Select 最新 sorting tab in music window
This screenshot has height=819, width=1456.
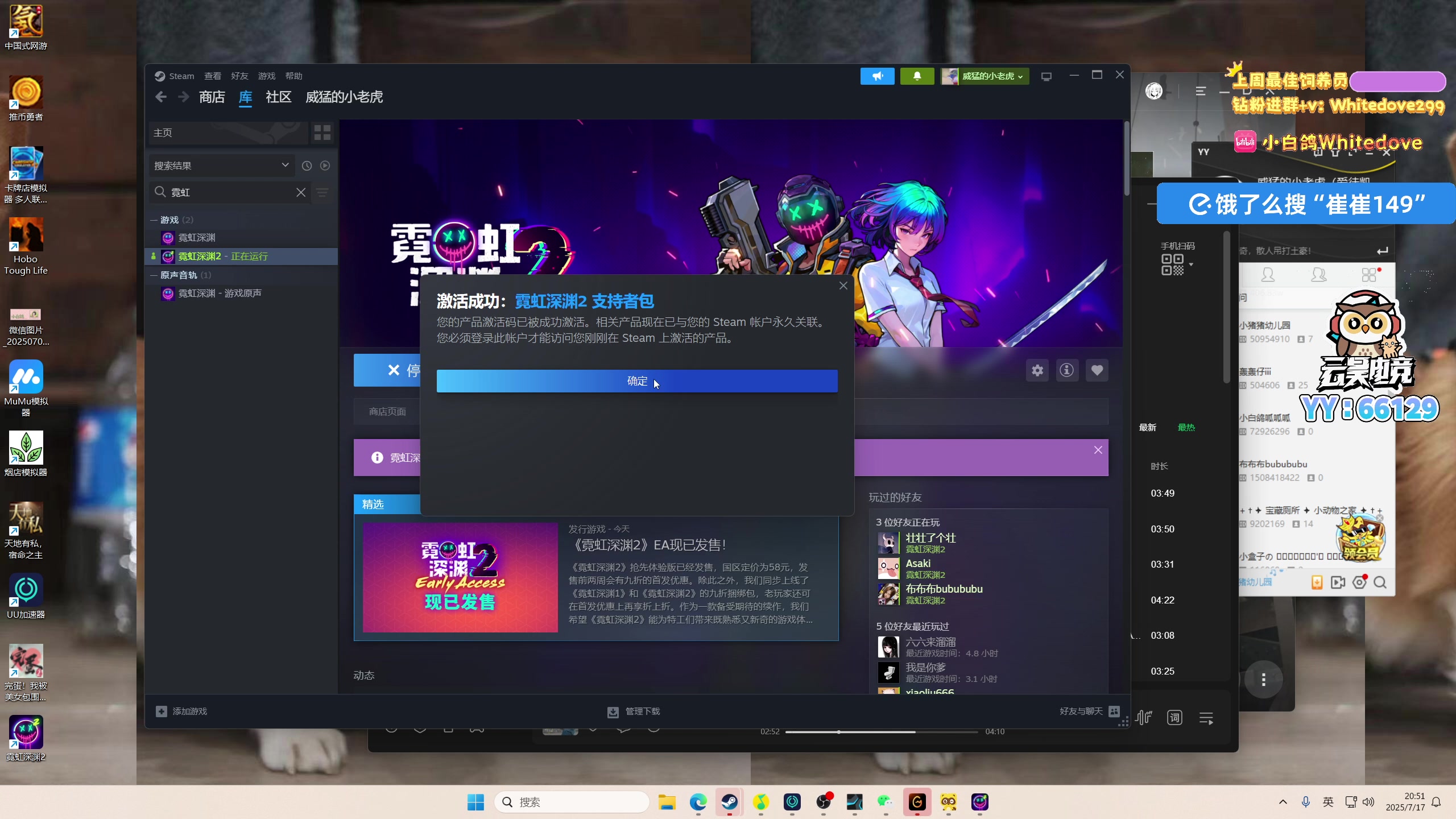[1148, 428]
